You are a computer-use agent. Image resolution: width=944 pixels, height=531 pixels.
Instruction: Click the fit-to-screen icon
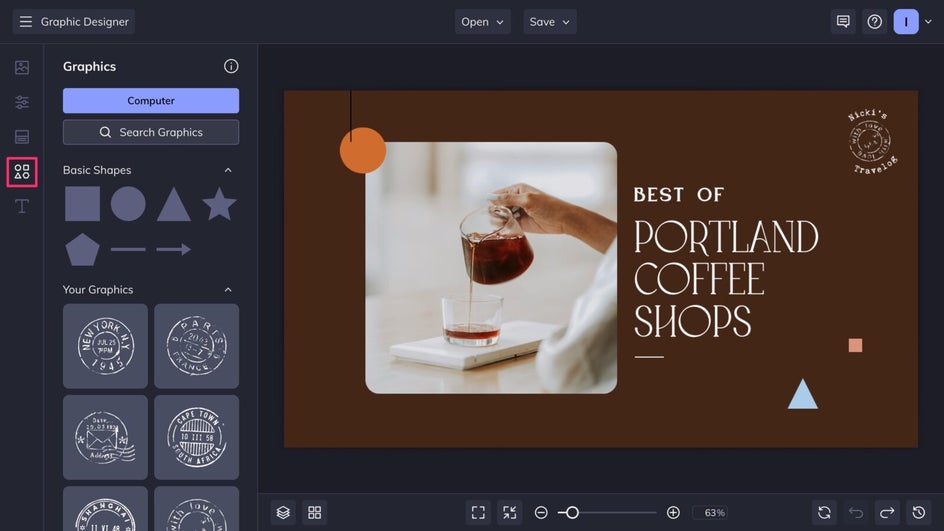click(x=478, y=512)
